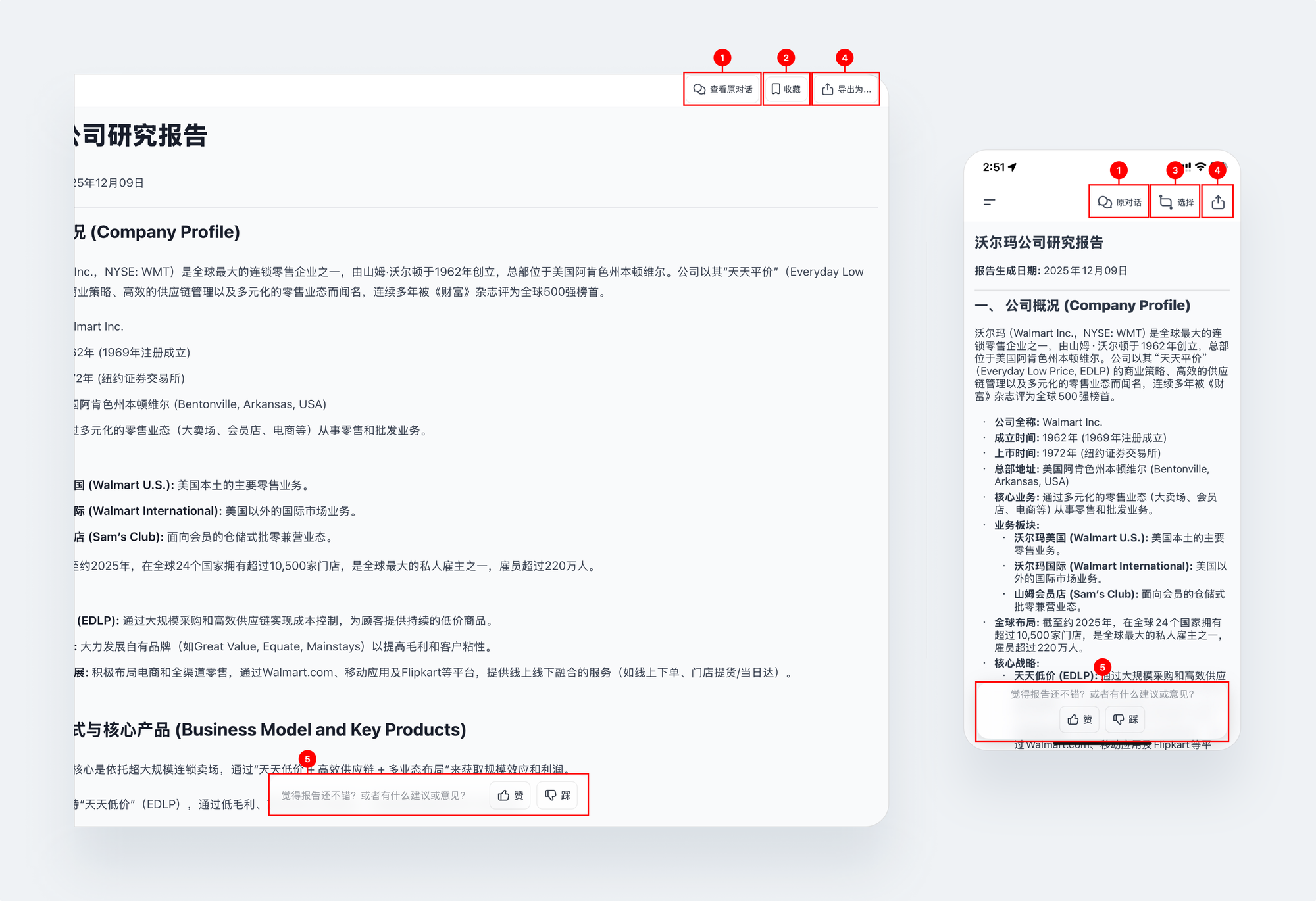Click the mobile bullet 成立时间: 1962年
This screenshot has height=901, width=1316.
click(x=1080, y=438)
